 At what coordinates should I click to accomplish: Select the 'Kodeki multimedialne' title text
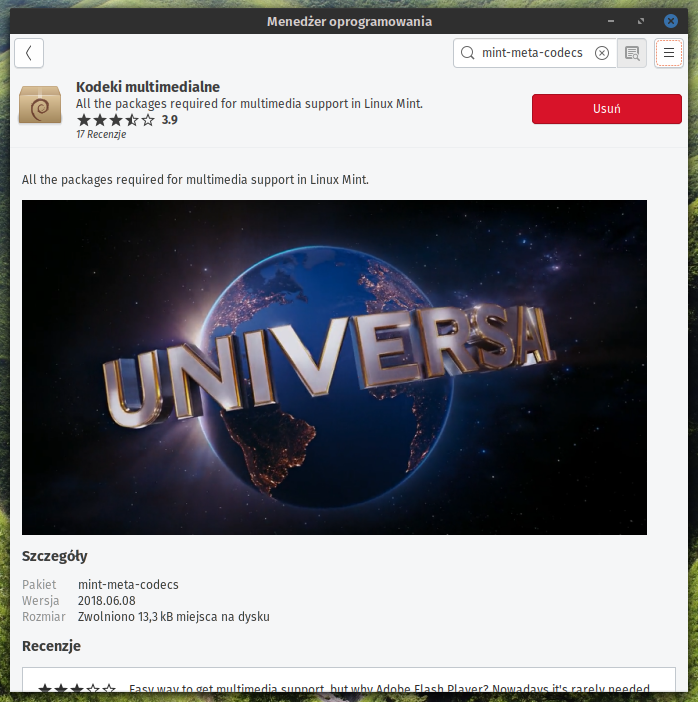pyautogui.click(x=148, y=87)
